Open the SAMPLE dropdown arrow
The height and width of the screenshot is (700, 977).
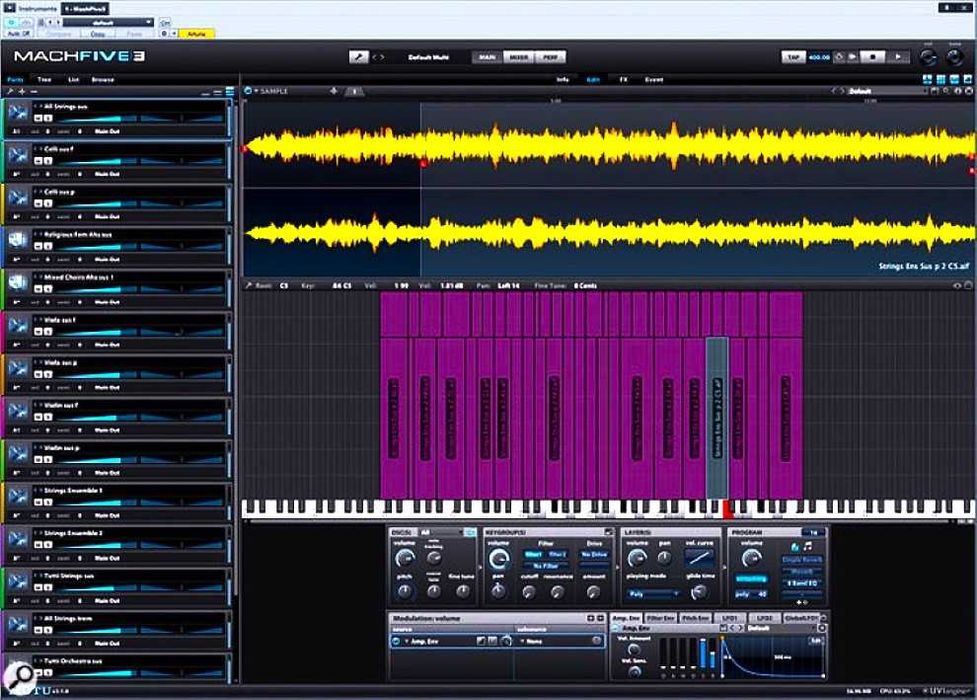255,91
